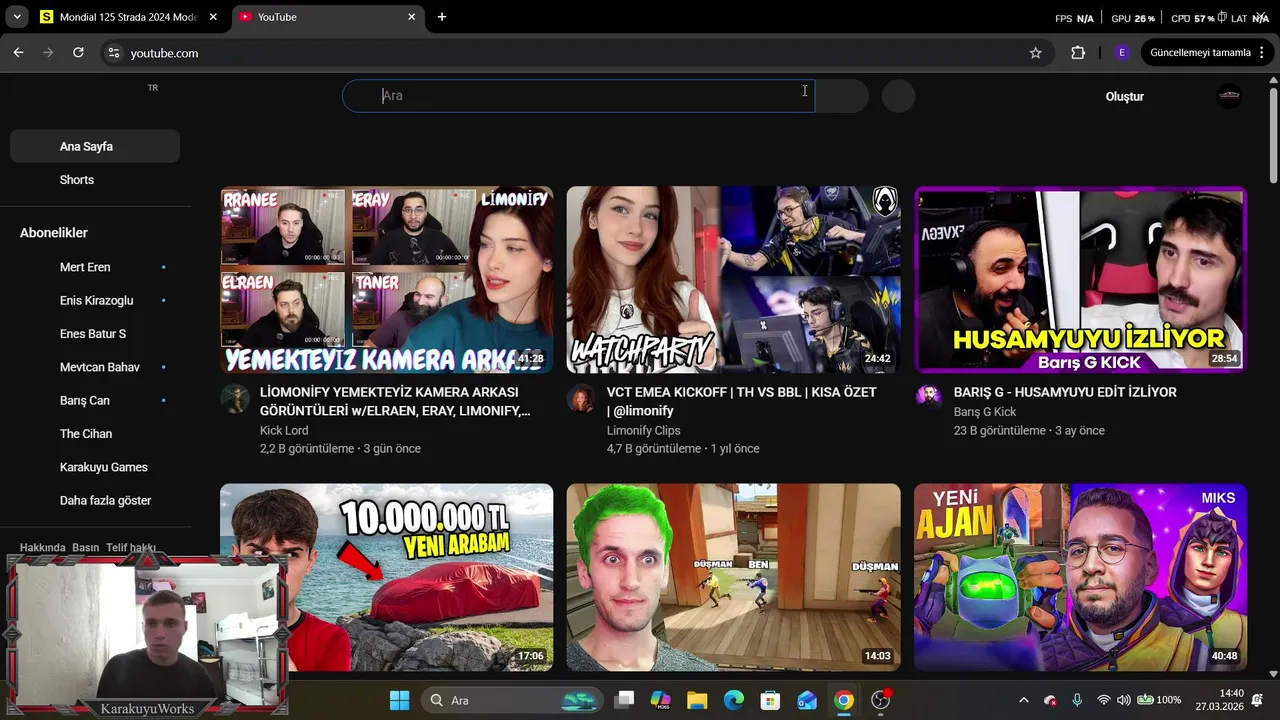Screen dimensions: 1280x720
Task: Open Outlook from the taskbar
Action: (x=807, y=700)
